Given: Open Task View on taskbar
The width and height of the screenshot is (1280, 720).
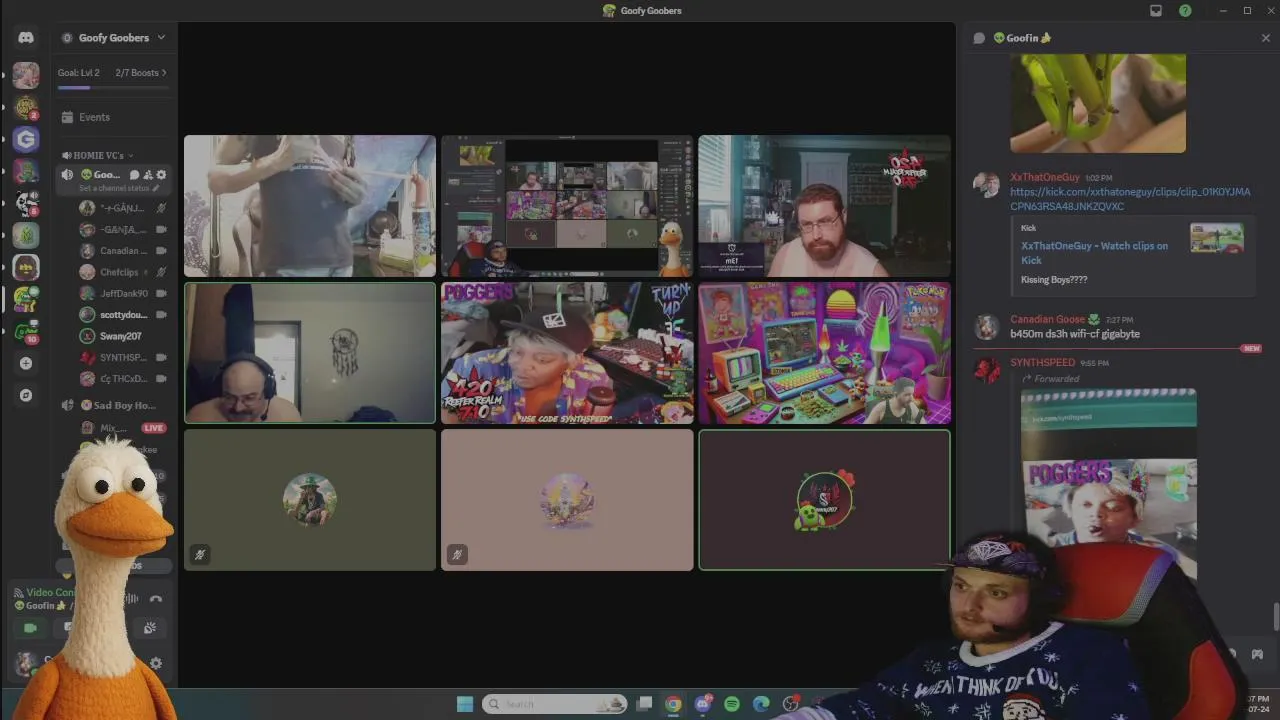Looking at the screenshot, I should [645, 704].
